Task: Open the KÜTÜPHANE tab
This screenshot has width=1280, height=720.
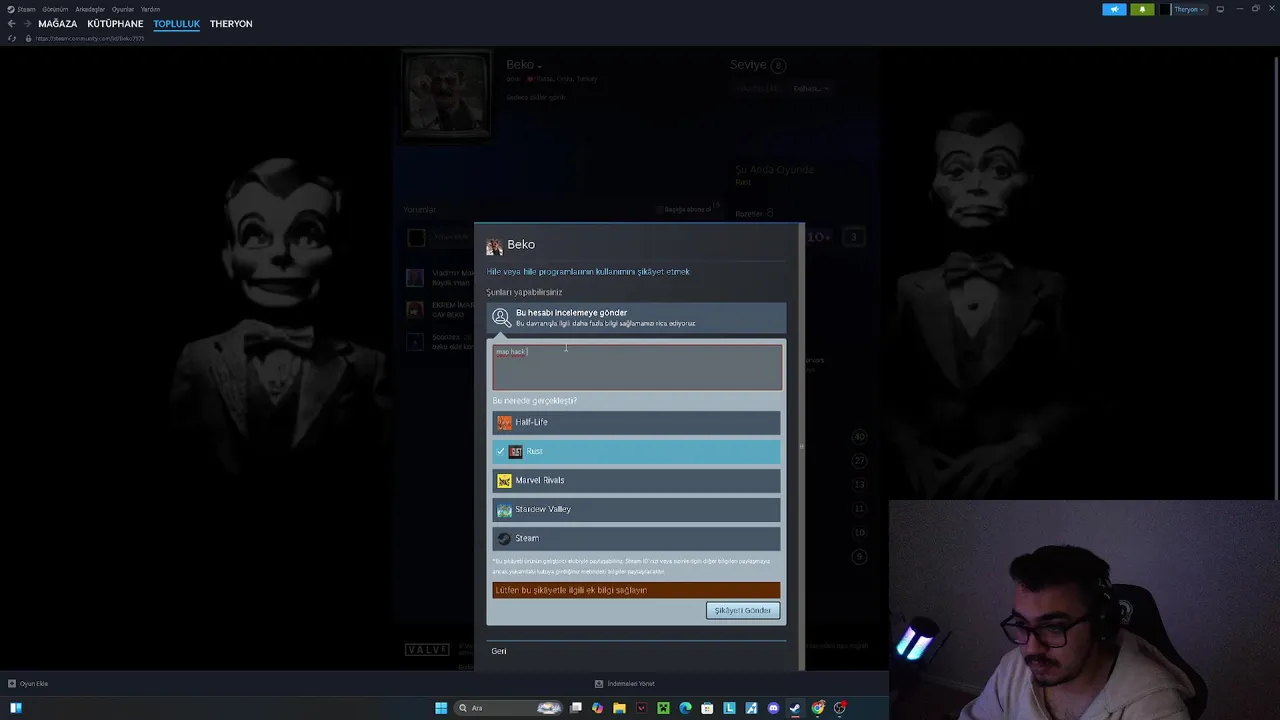Action: [115, 24]
